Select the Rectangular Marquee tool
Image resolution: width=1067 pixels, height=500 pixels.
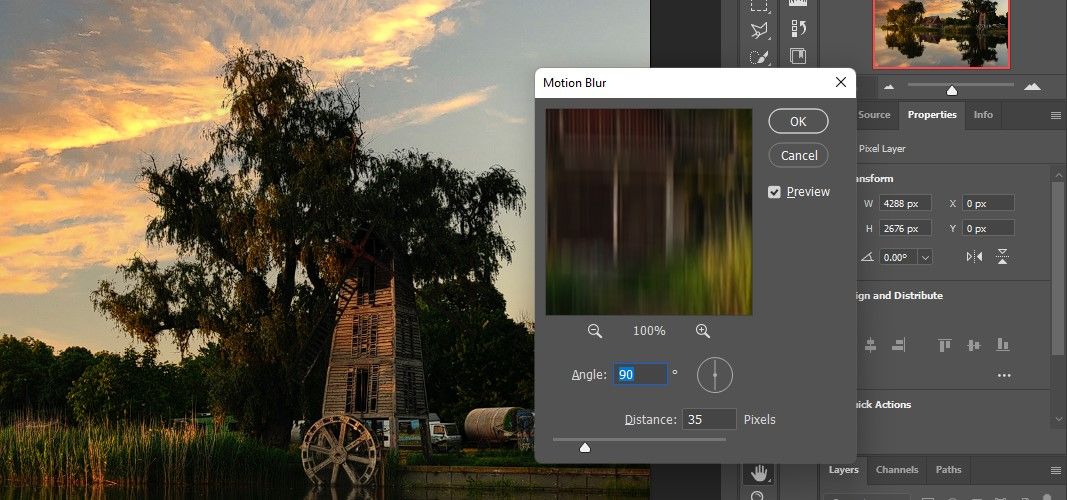pos(759,5)
